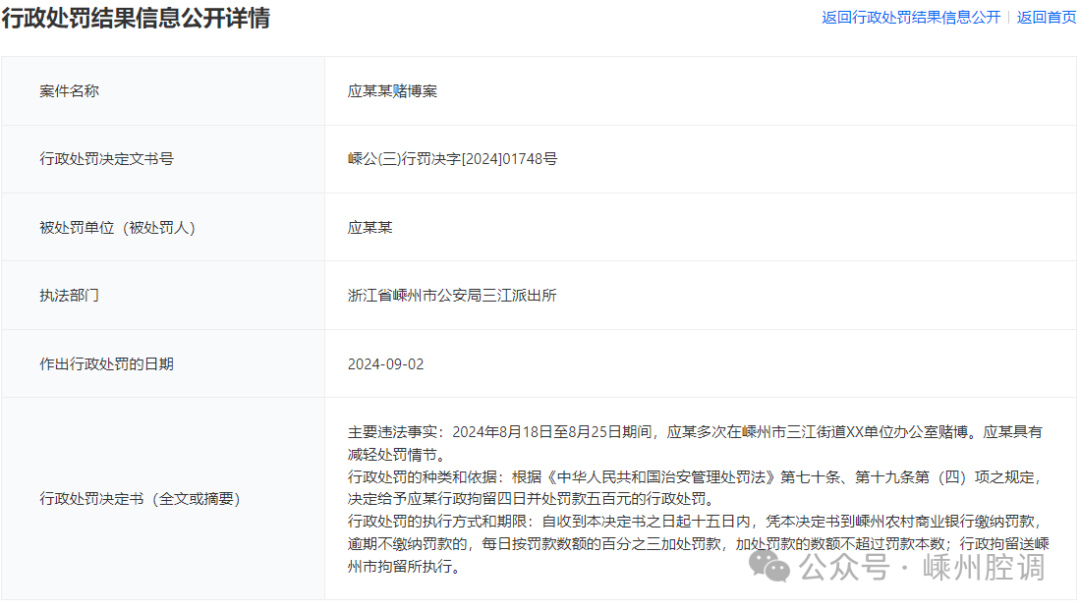Click the document number 嵊公(三)行罚决字[2024]01748号
Viewport: 1080px width, 610px height.
pyautogui.click(x=452, y=159)
